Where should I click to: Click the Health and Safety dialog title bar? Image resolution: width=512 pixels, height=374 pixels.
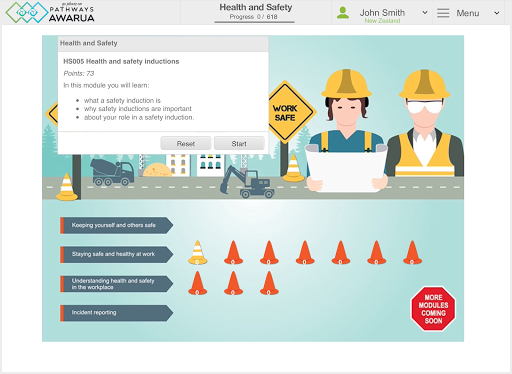point(163,43)
